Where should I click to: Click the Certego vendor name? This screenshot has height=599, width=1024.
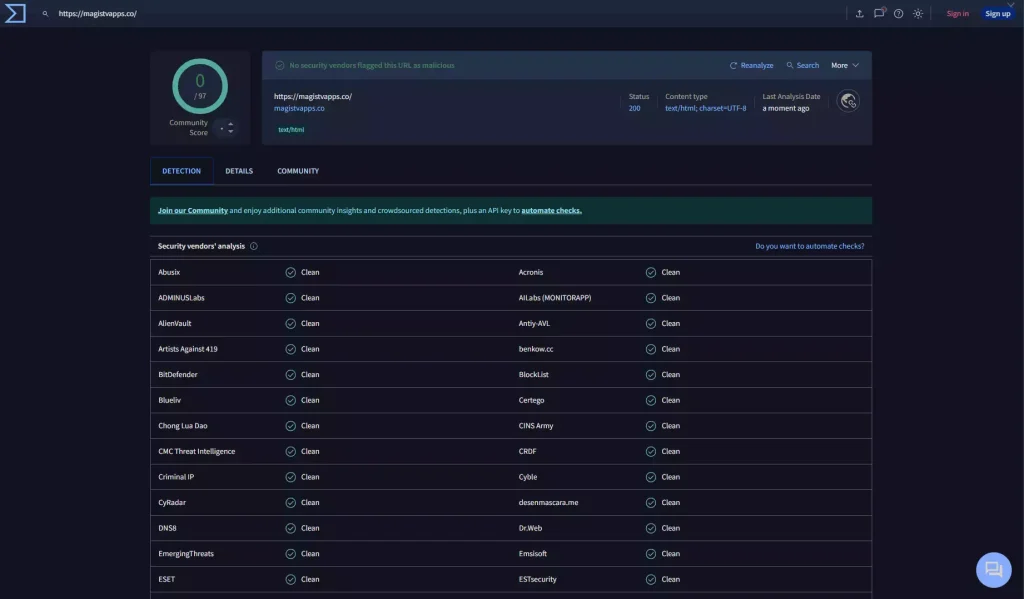(x=532, y=400)
